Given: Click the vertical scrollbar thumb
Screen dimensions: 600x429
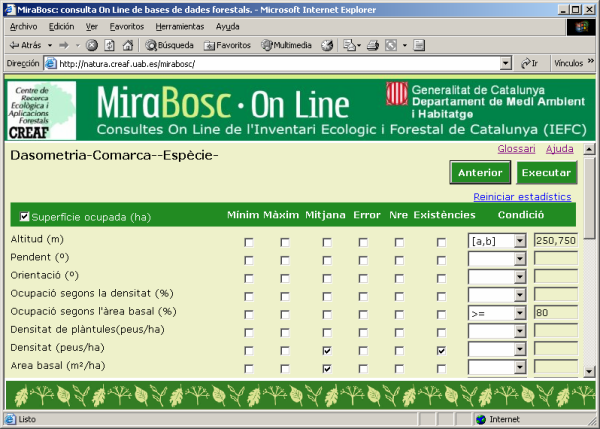Looking at the screenshot, I should point(589,197).
